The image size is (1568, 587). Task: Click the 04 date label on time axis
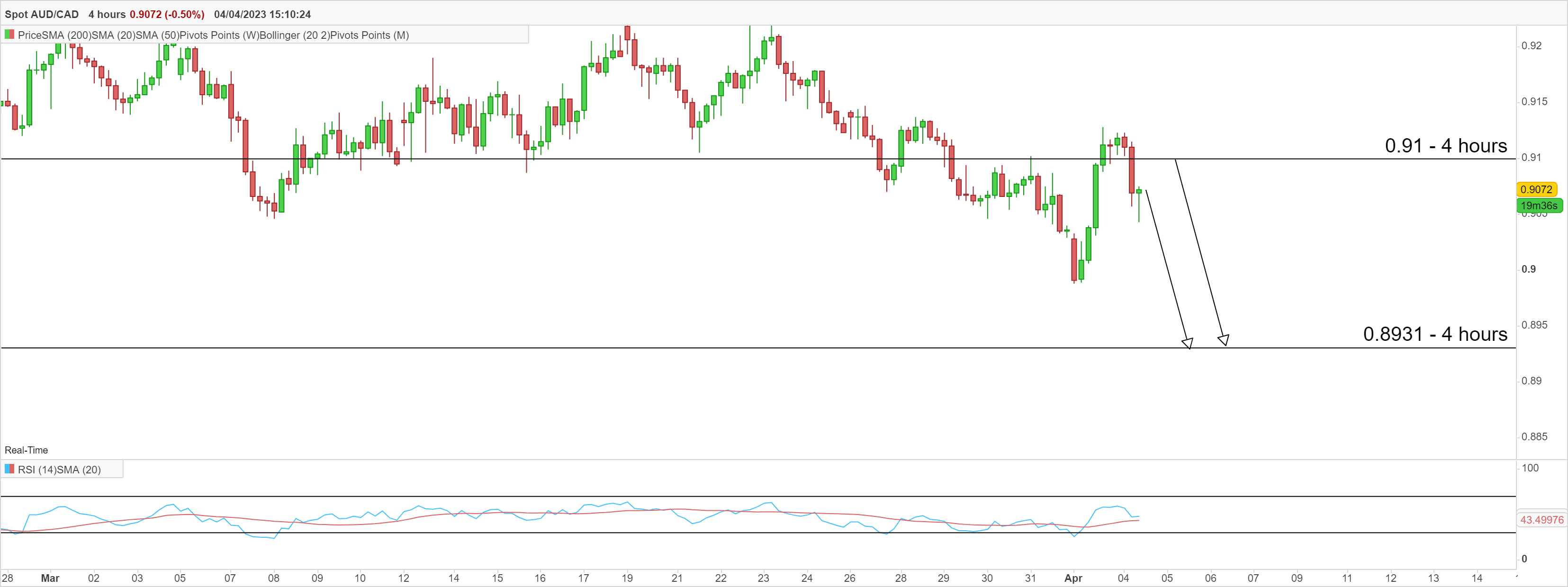pos(1123,578)
